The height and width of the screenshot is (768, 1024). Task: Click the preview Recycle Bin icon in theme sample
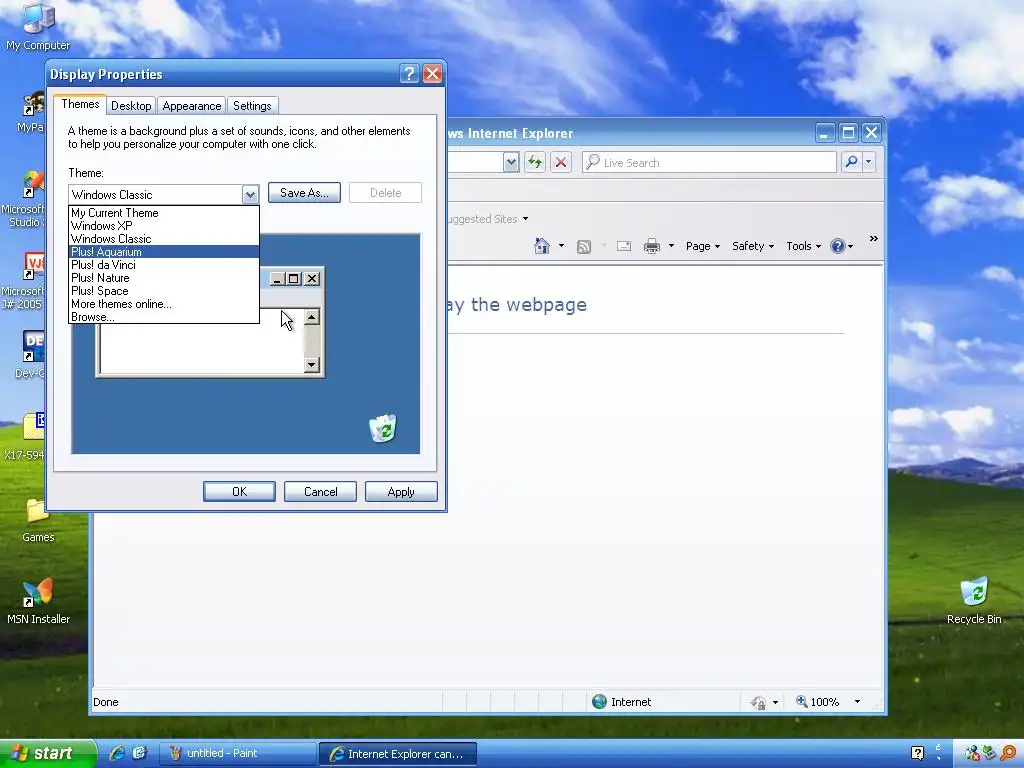coord(383,428)
